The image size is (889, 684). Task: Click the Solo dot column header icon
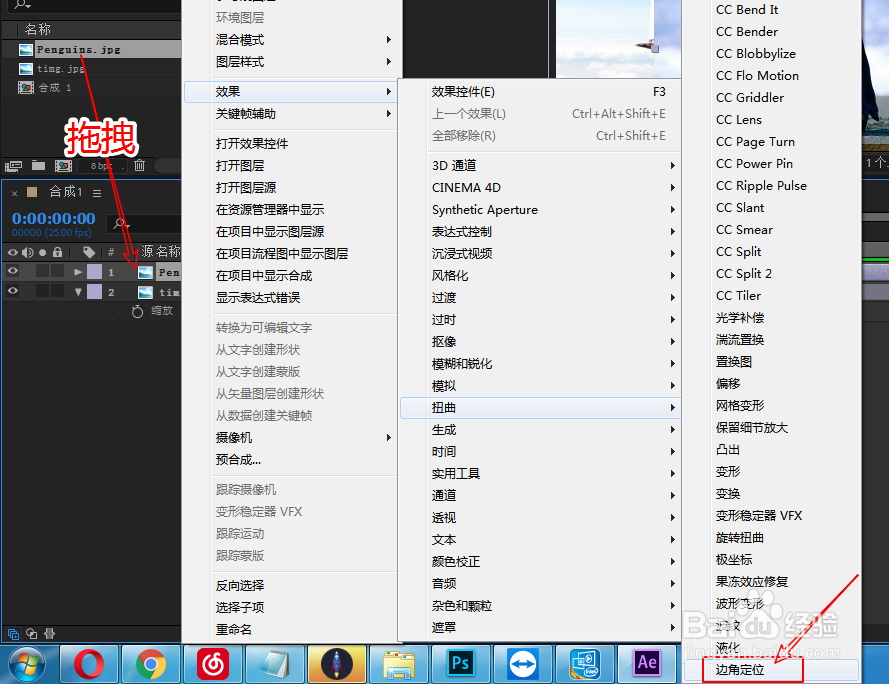43,252
